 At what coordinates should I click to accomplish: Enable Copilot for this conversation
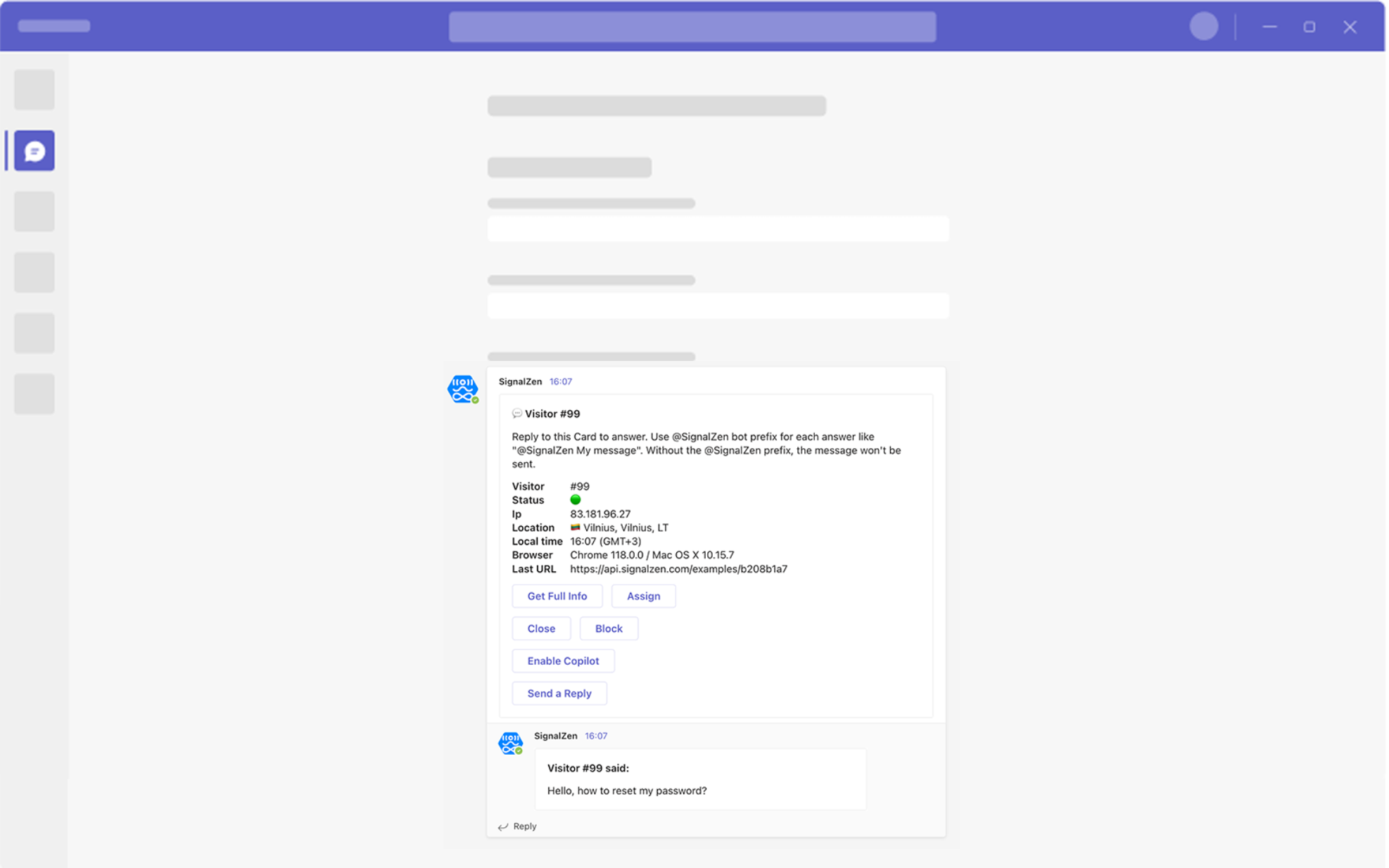click(x=564, y=660)
